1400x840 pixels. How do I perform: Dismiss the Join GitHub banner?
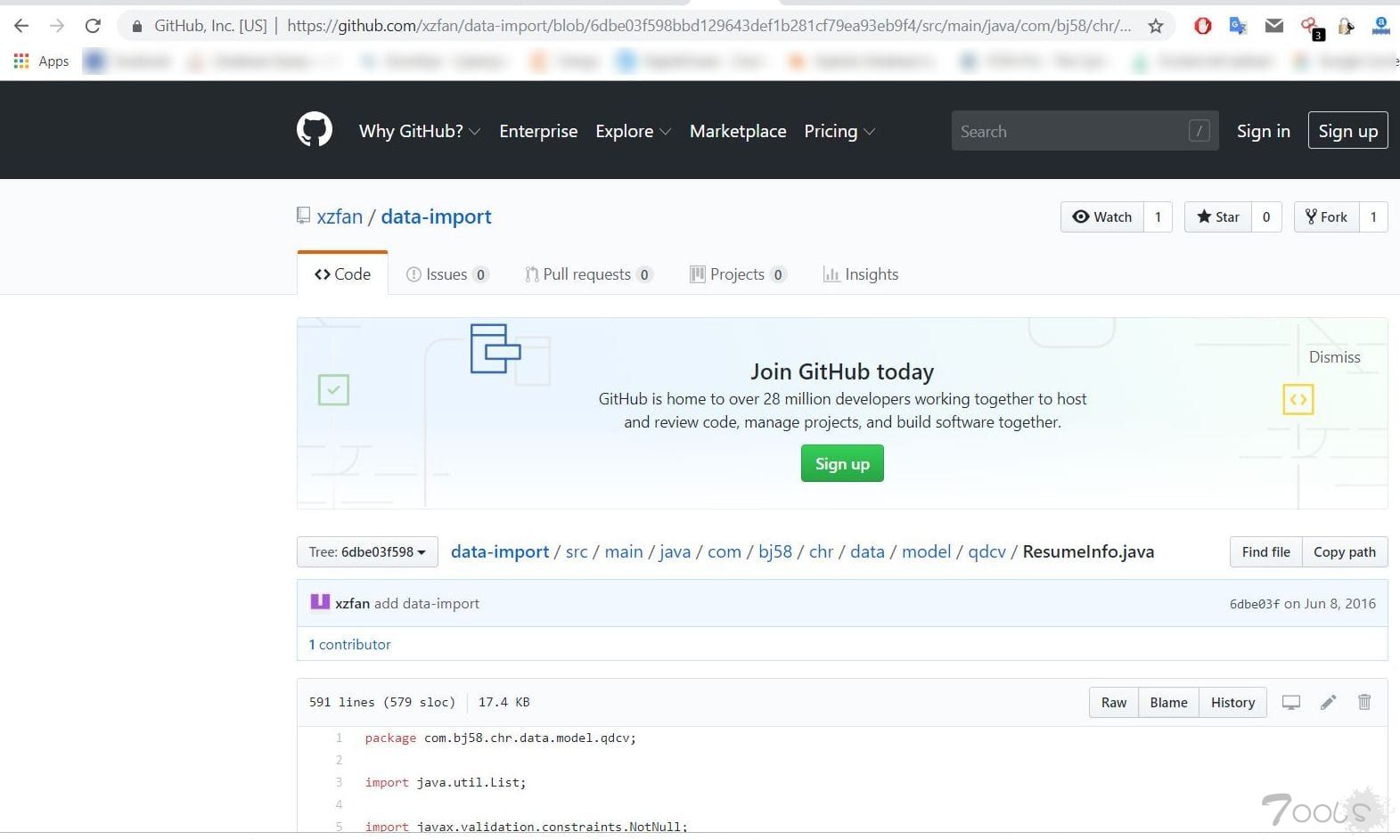pos(1334,357)
